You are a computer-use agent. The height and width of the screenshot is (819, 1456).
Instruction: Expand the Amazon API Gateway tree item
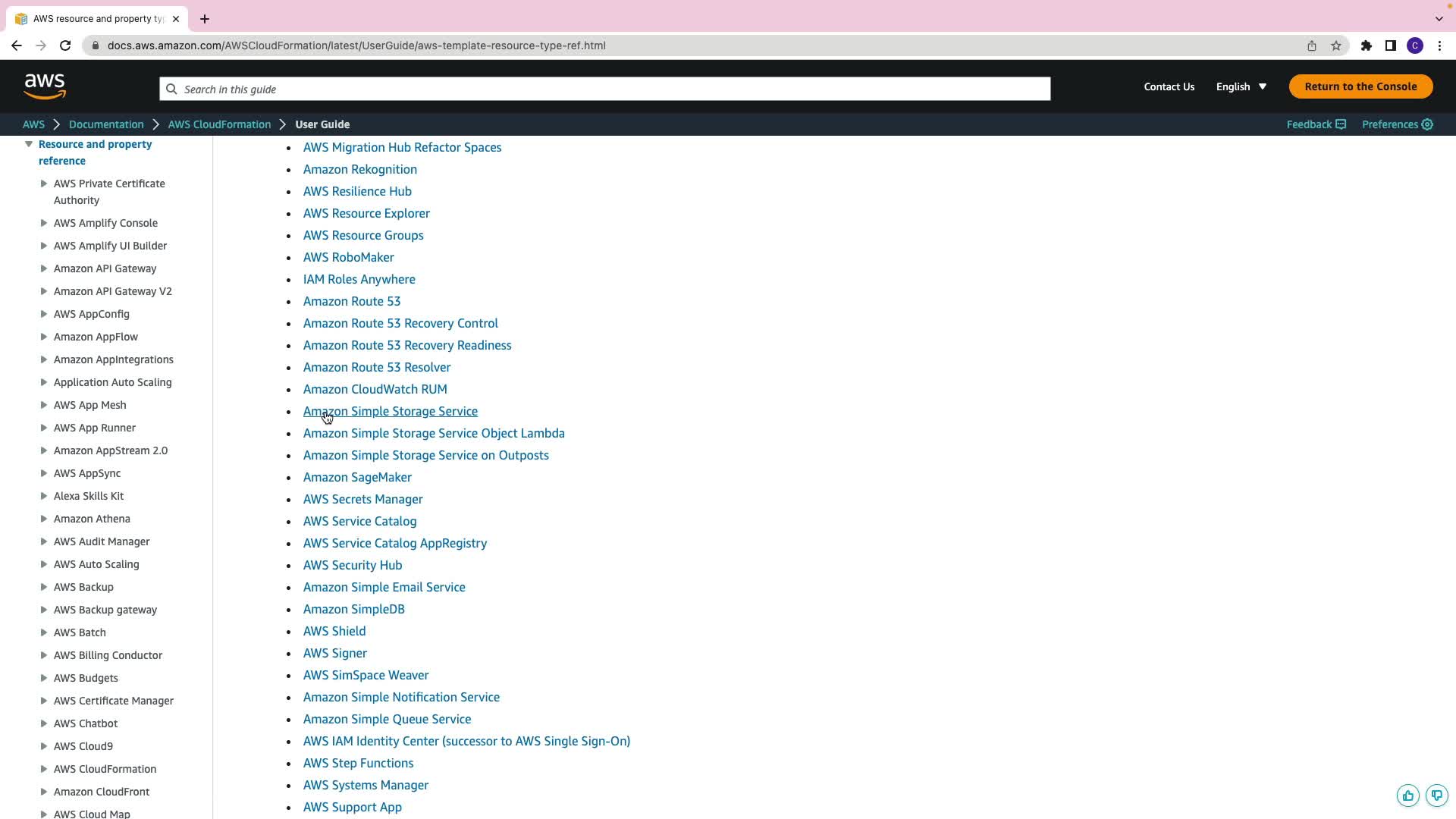tap(44, 268)
